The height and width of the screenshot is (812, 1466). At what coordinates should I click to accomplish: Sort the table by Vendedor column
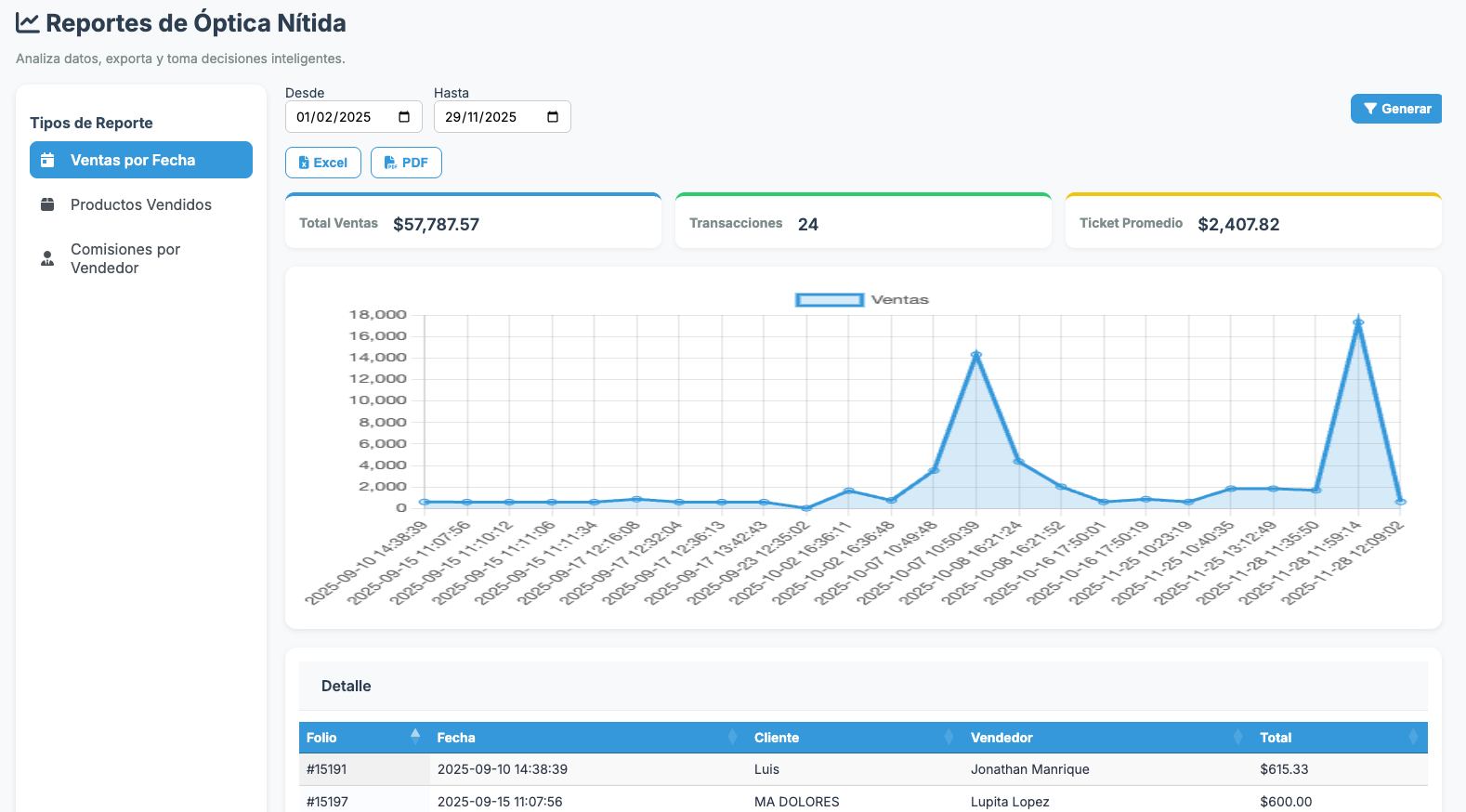click(x=1001, y=738)
